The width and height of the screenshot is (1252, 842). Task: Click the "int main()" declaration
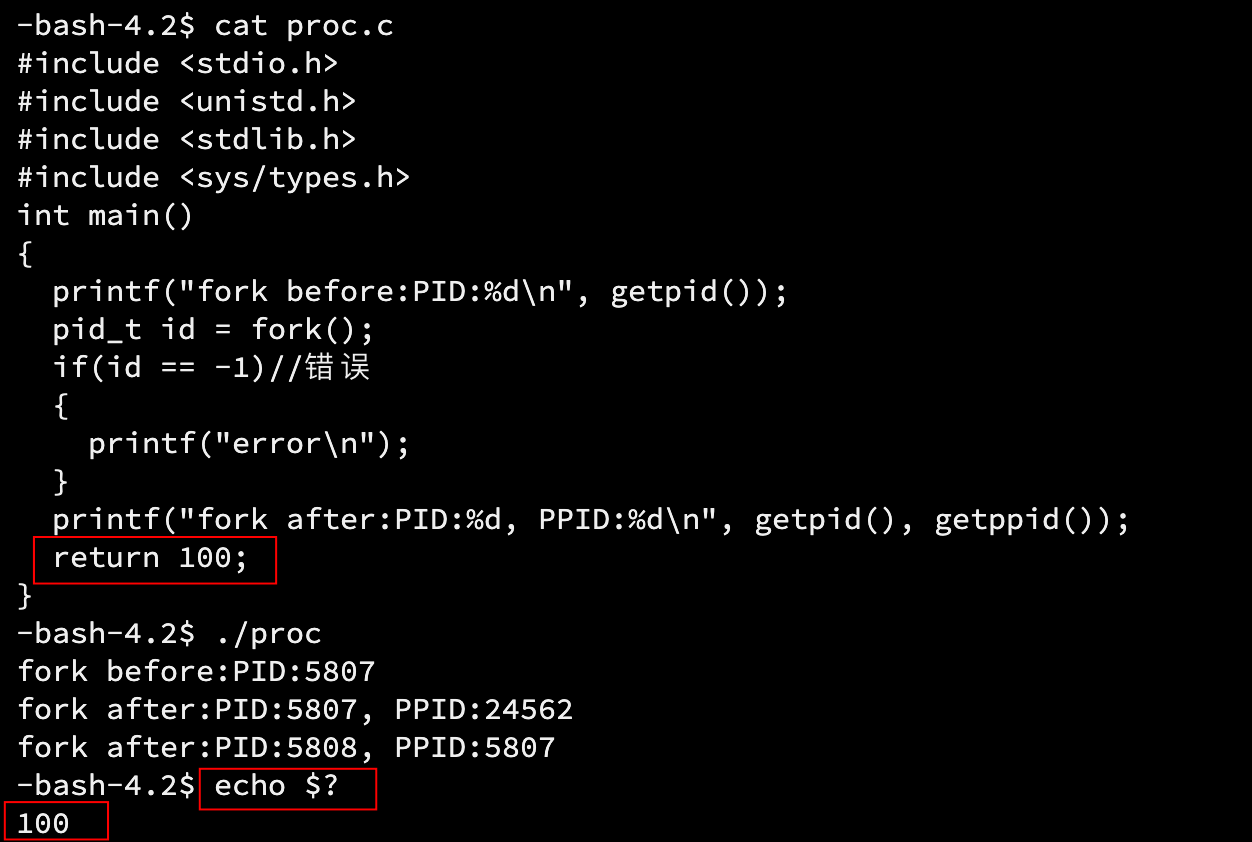click(105, 216)
